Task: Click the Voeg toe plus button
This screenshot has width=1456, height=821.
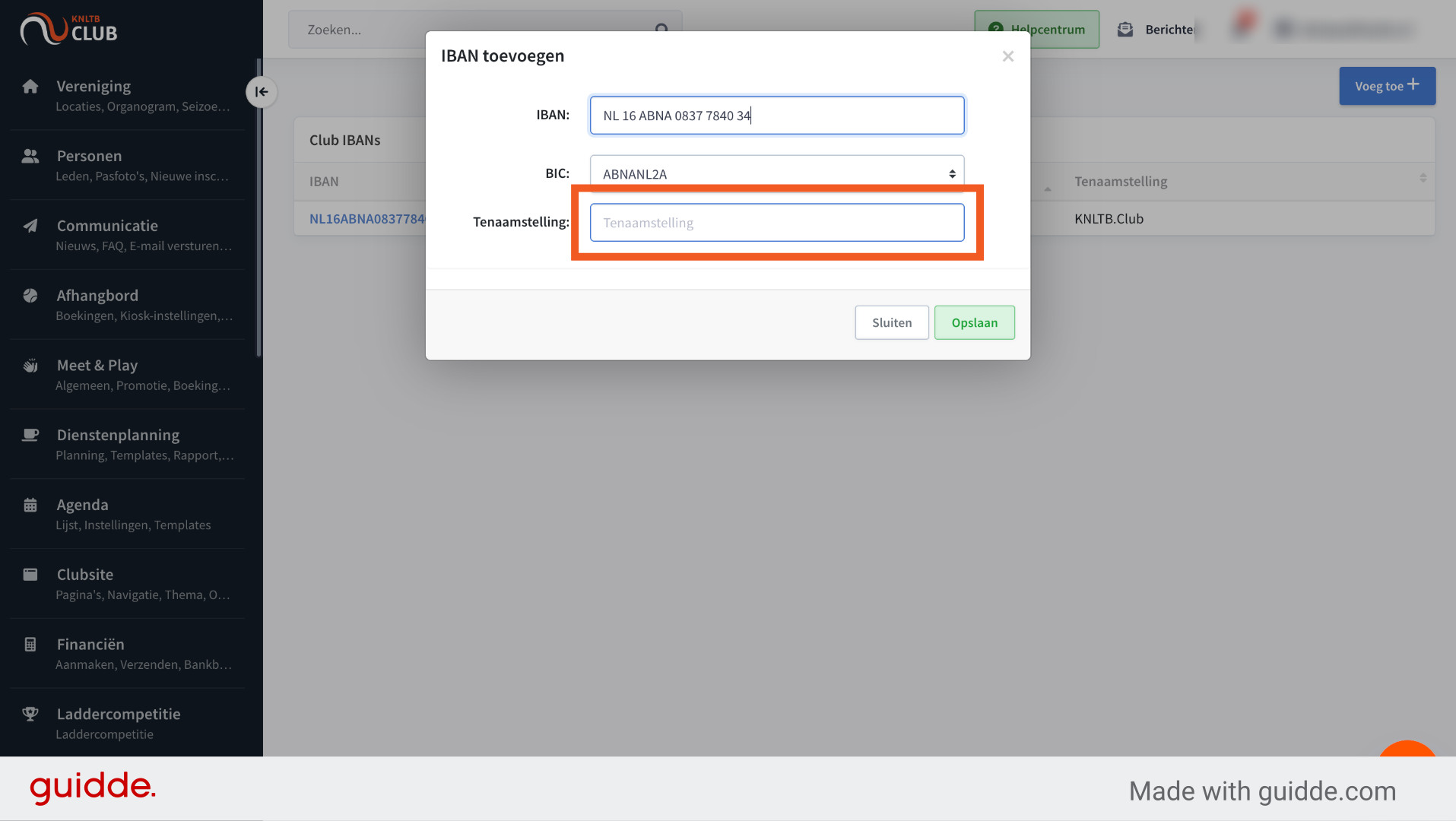Action: pyautogui.click(x=1387, y=86)
